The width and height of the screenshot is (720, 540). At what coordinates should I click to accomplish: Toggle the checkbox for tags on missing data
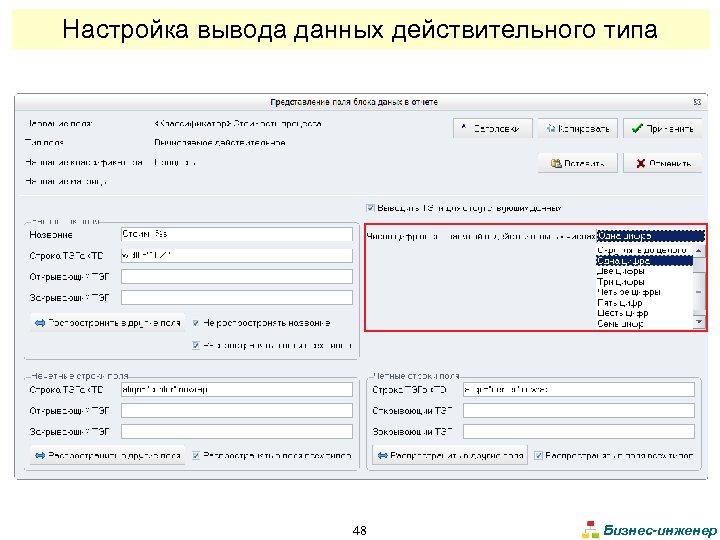370,208
